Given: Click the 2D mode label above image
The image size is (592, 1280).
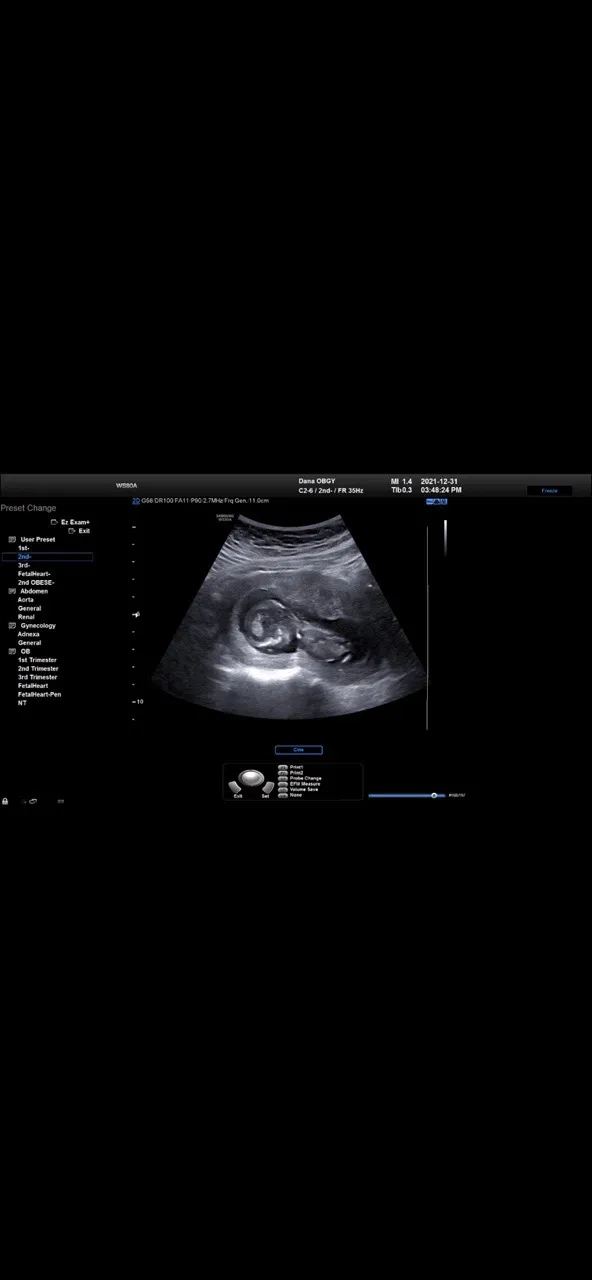Looking at the screenshot, I should click(x=136, y=500).
